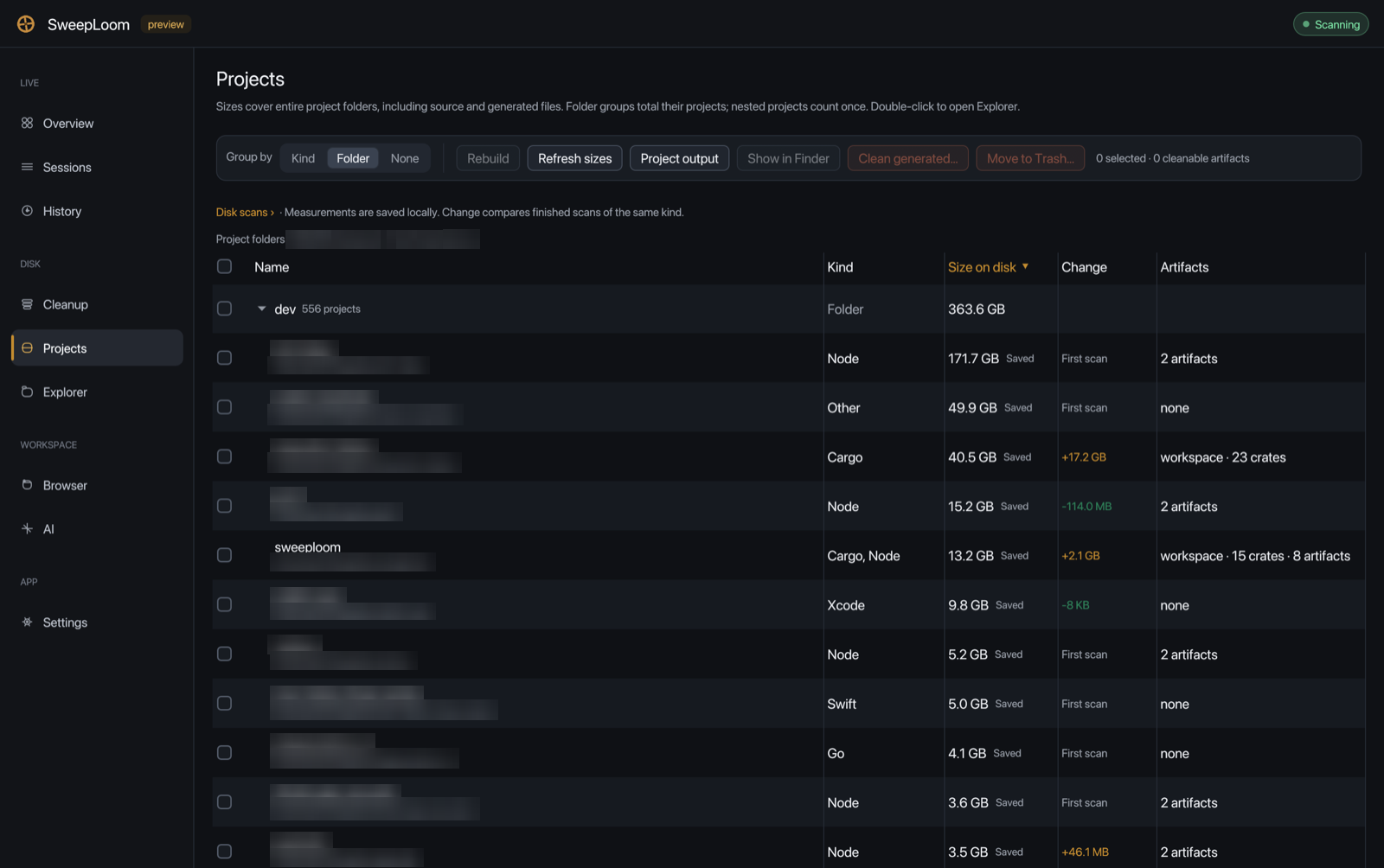Open the Sessions list icon
Viewport: 1384px width, 868px height.
[x=27, y=167]
